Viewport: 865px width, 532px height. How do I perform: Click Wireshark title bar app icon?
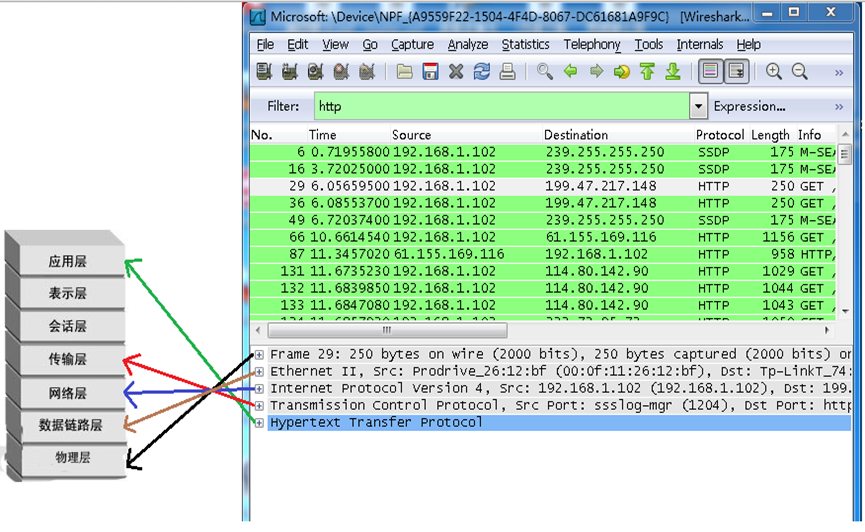click(x=258, y=17)
